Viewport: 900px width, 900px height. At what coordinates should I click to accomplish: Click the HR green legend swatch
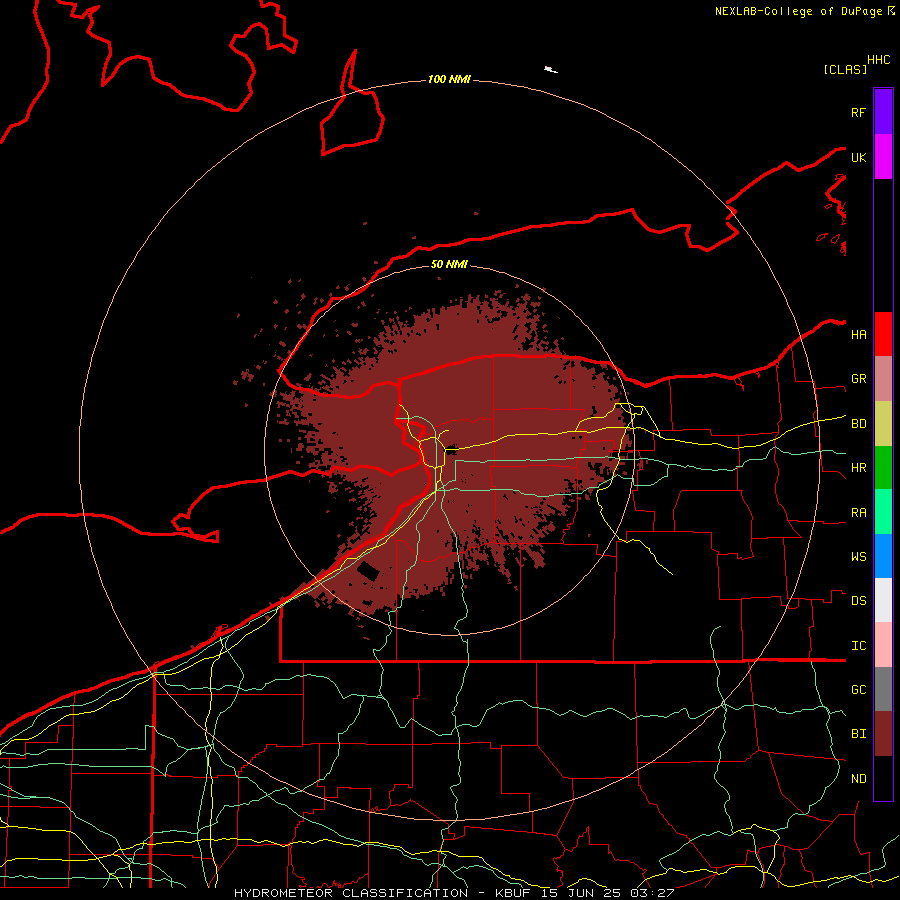point(883,467)
